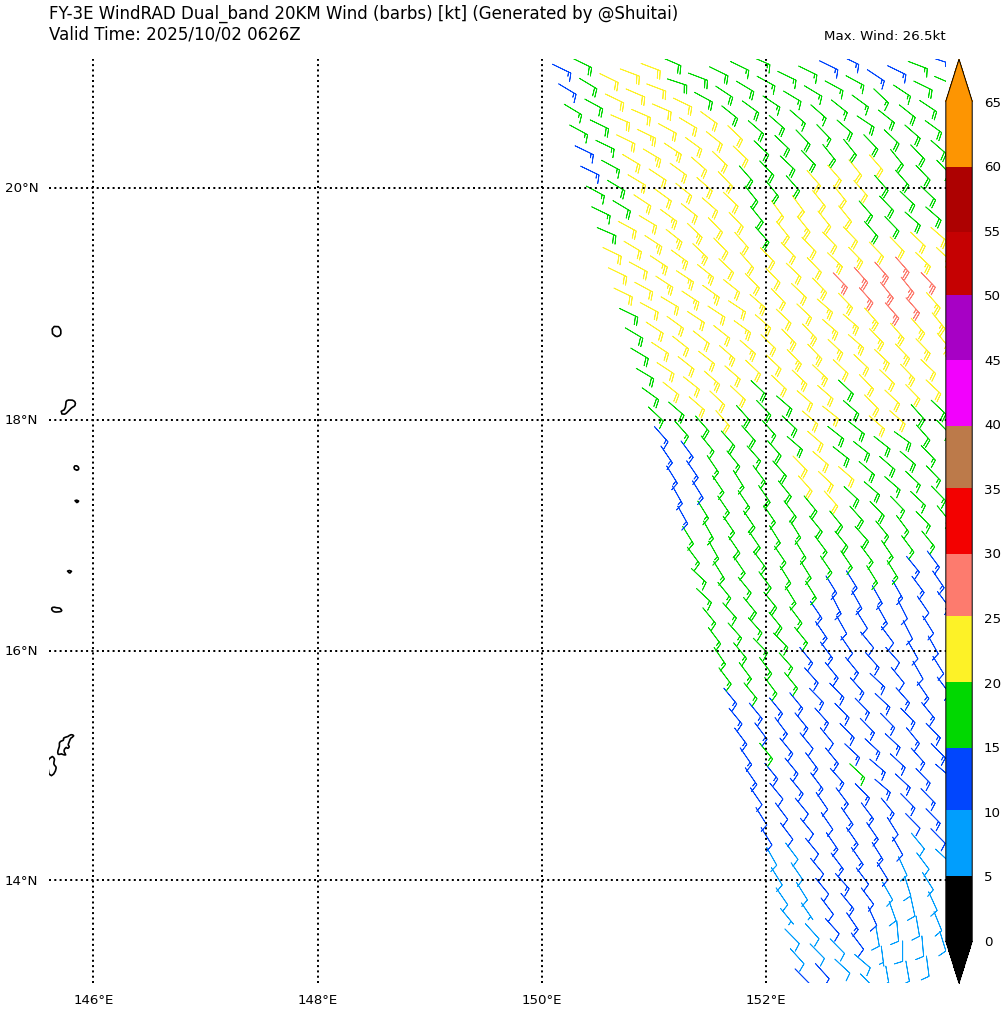
Task: Click the 148°E longitude axis label
Action: point(317,999)
